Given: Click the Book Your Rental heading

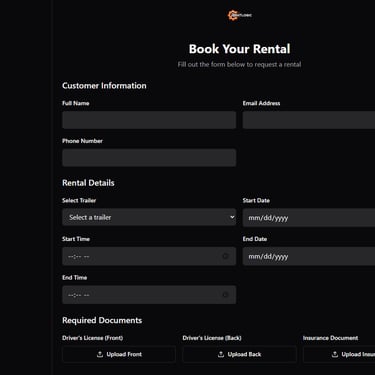Looking at the screenshot, I should [x=239, y=49].
